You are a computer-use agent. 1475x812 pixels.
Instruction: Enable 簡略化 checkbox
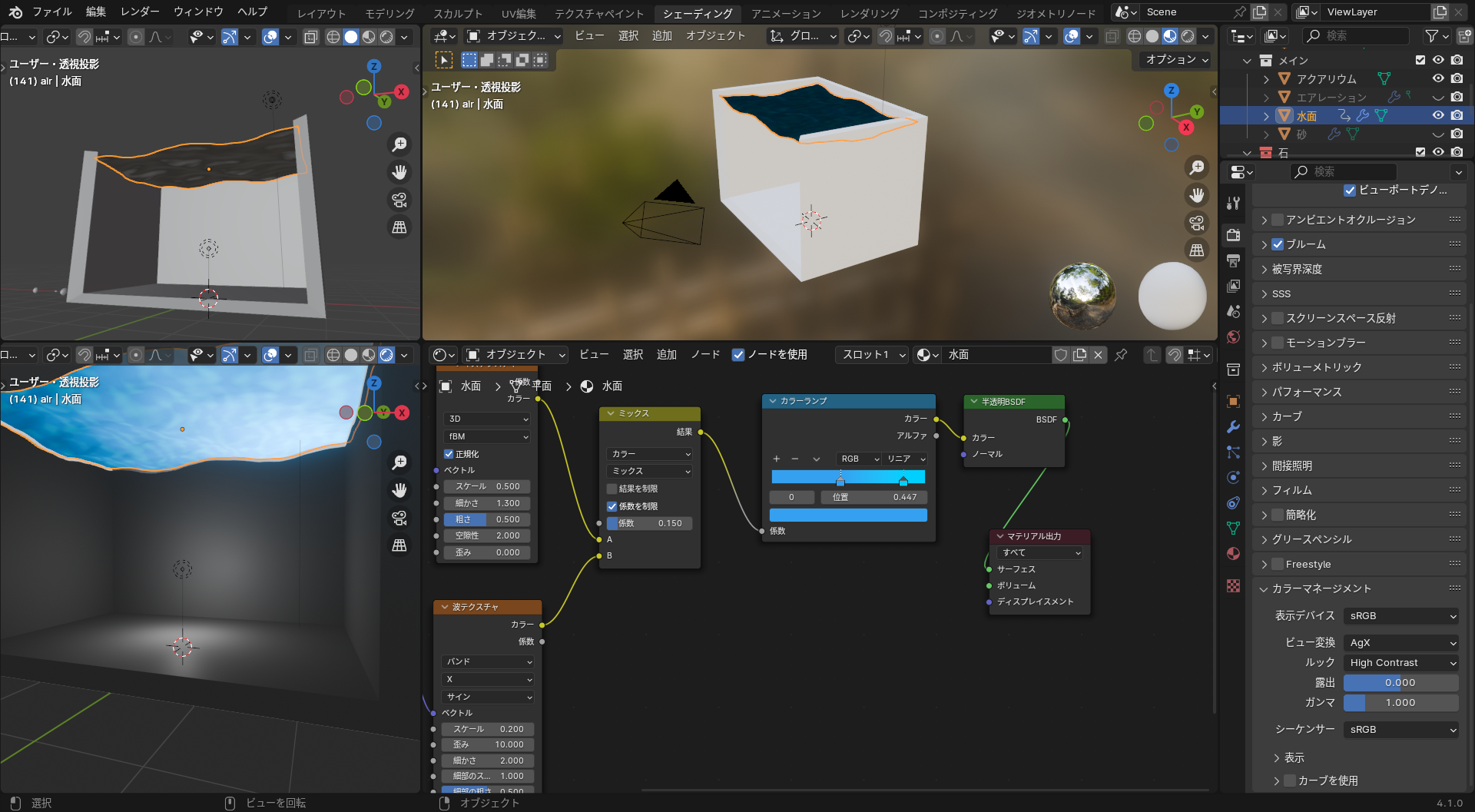[1278, 515]
